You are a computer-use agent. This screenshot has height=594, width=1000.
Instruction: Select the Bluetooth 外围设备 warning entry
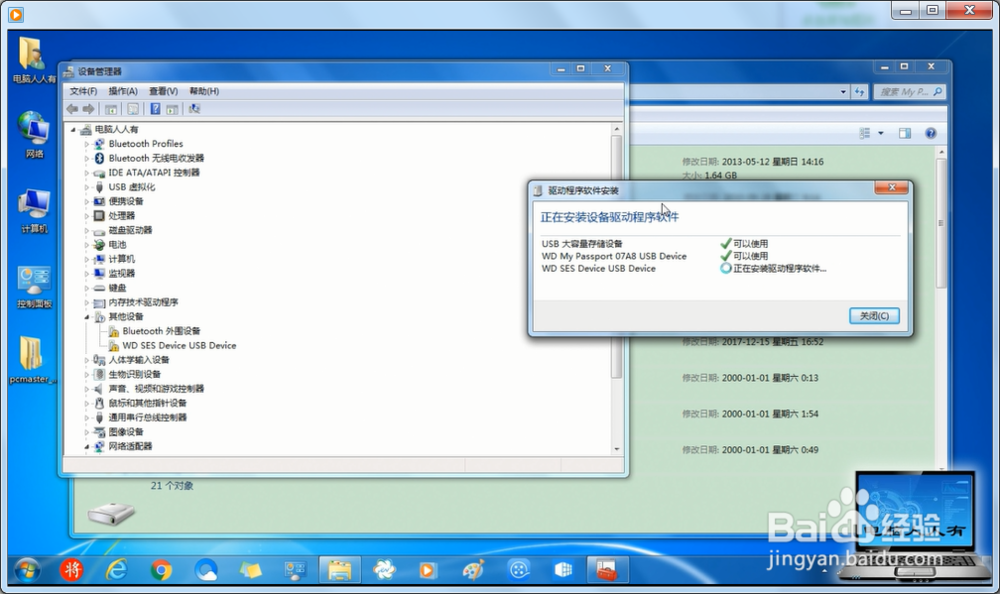[x=161, y=331]
